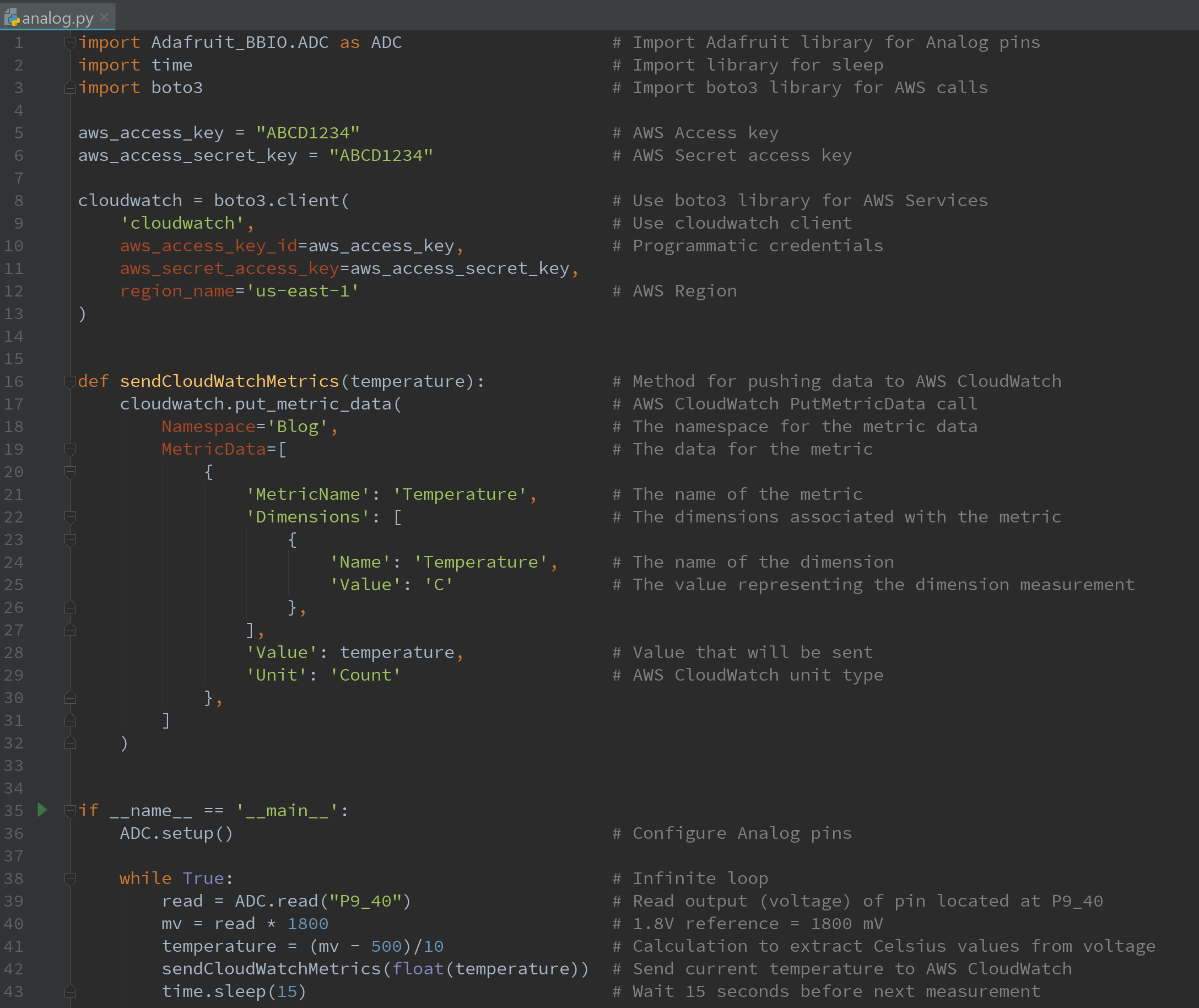Click the 'Name' key on line 24
1199x1008 pixels.
coord(360,562)
